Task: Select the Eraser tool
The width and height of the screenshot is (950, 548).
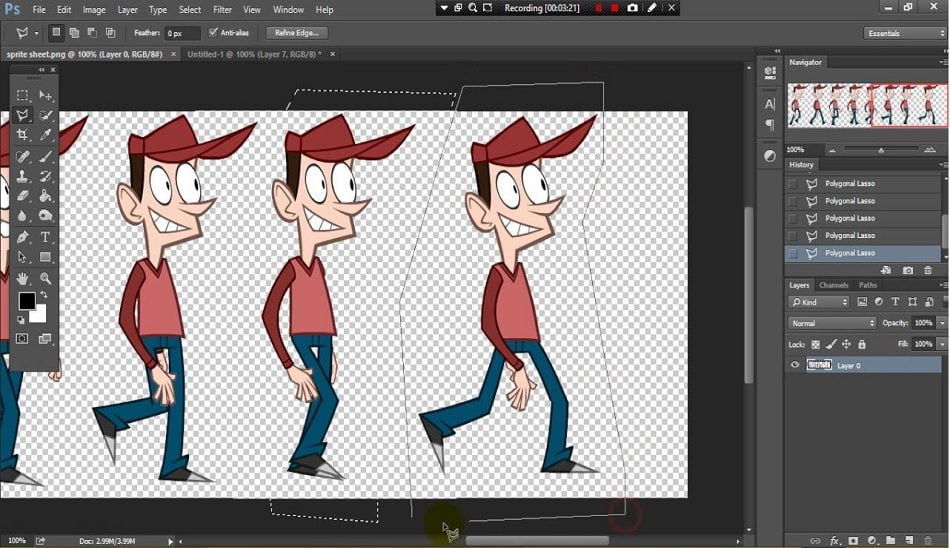Action: coord(22,196)
